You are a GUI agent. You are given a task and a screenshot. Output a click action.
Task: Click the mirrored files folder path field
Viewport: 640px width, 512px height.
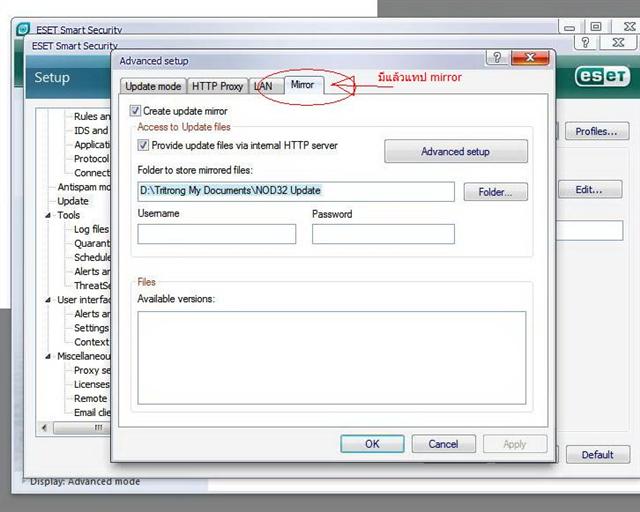pyautogui.click(x=296, y=191)
